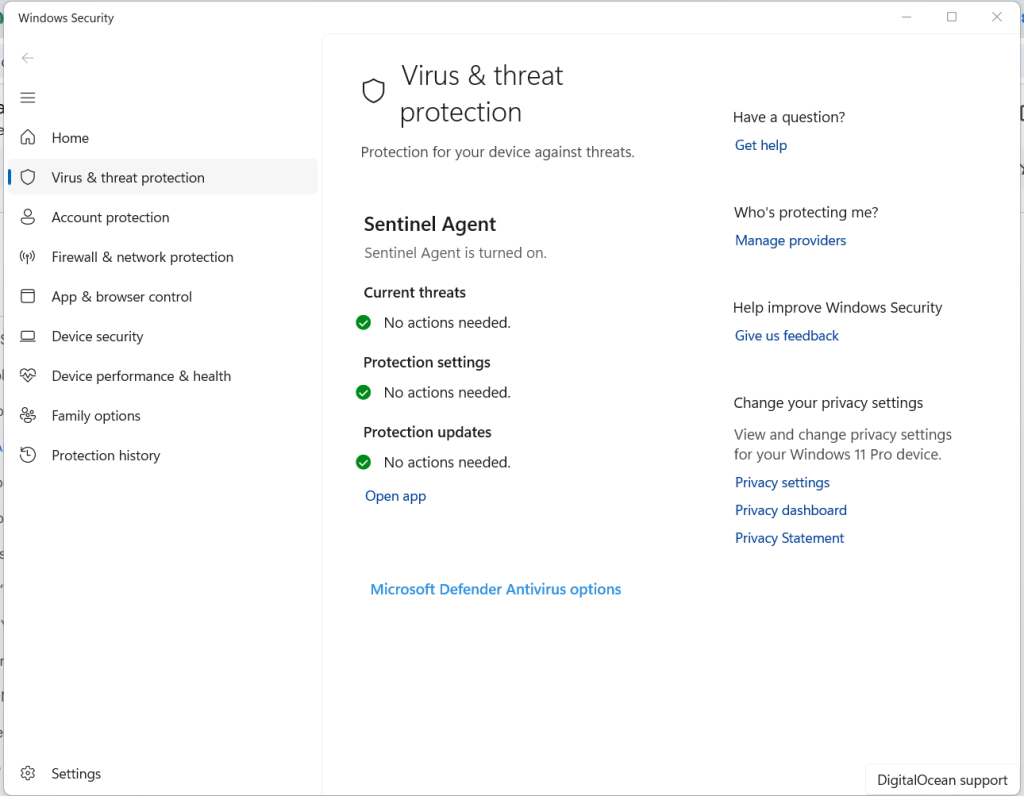Open Microsoft Defender Antivirus options
Viewport: 1024px width, 796px height.
[x=496, y=589]
